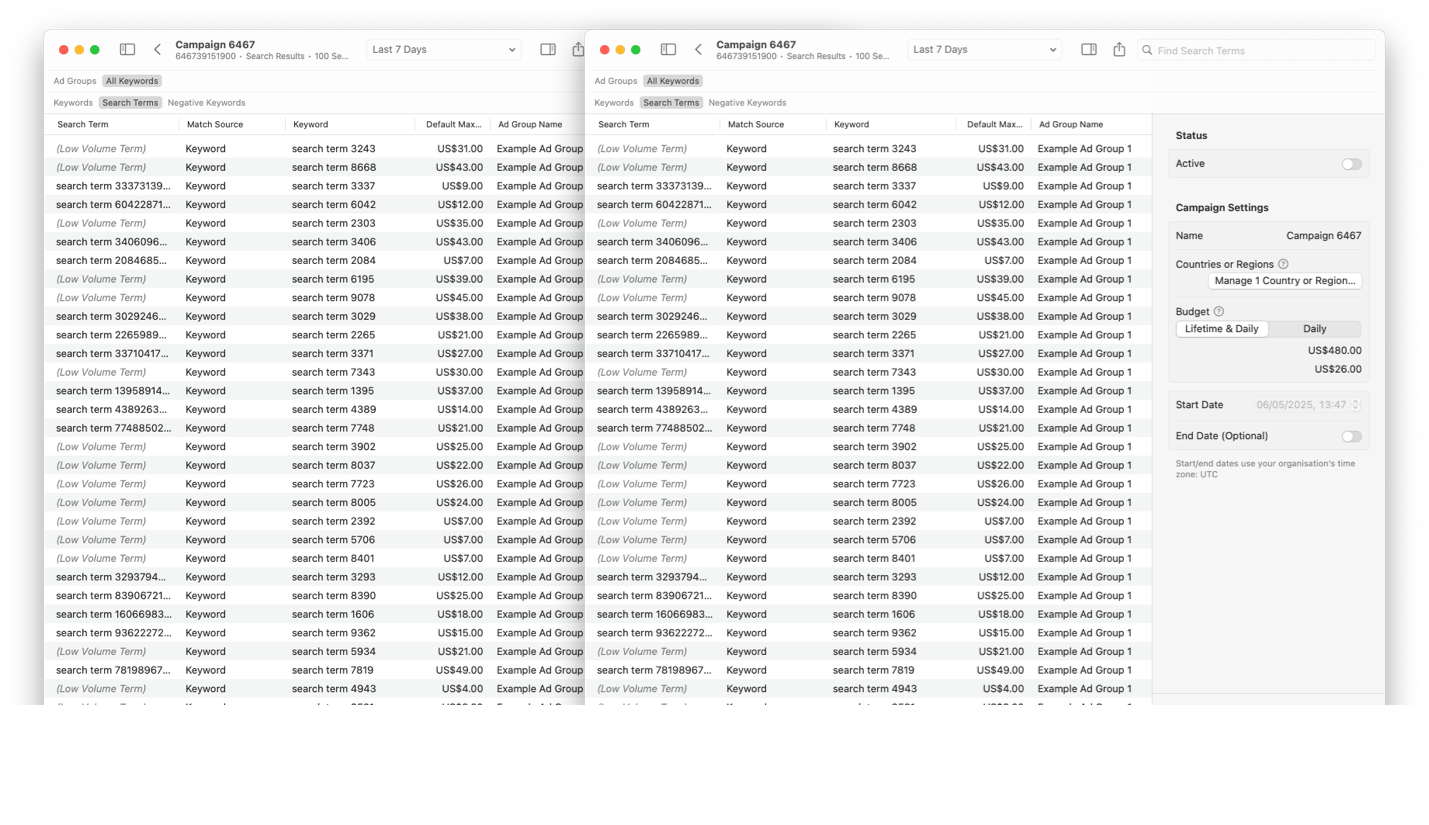Open help icon beside Budget label
This screenshot has height=825, width=1429.
point(1218,311)
